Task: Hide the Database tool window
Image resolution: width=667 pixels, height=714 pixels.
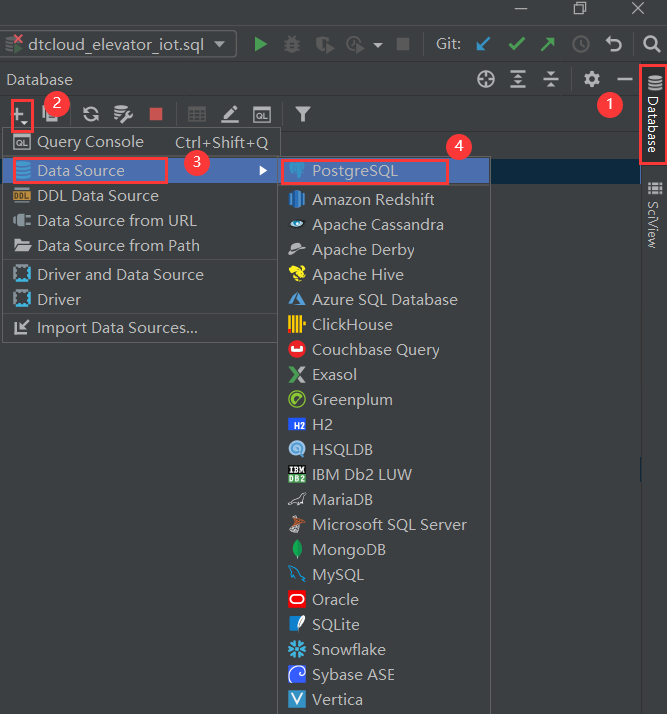Action: 625,79
